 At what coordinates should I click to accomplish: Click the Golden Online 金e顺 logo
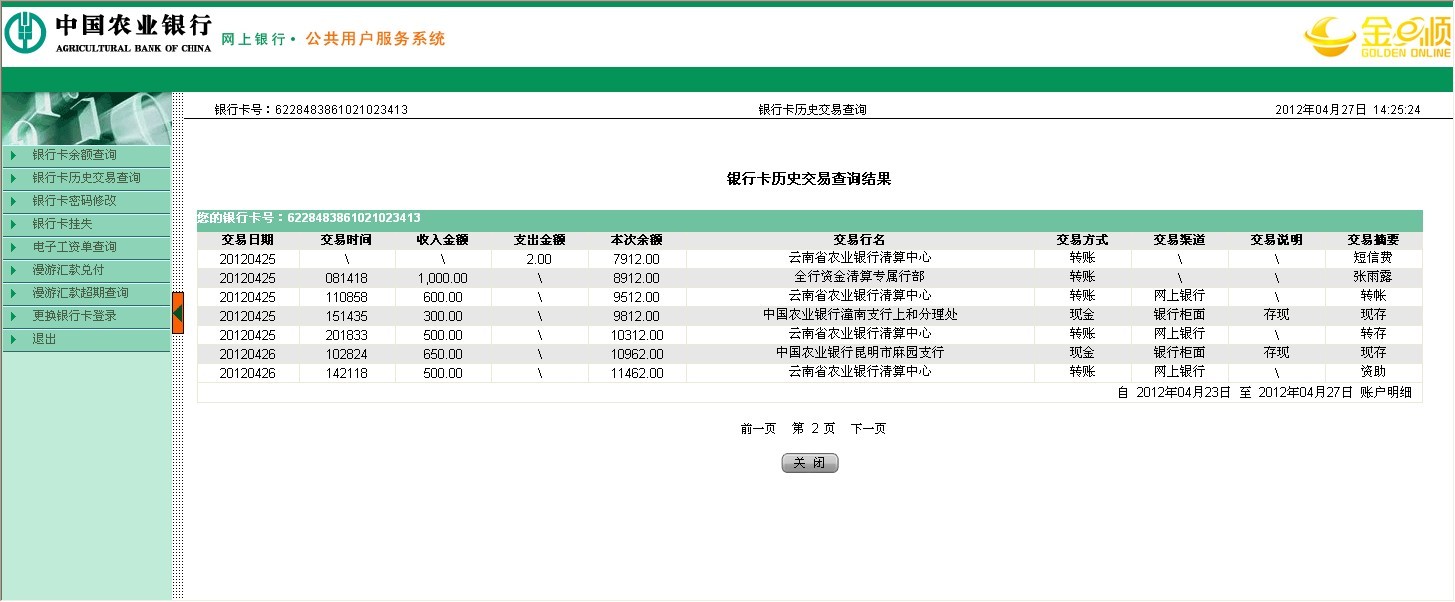point(1377,38)
